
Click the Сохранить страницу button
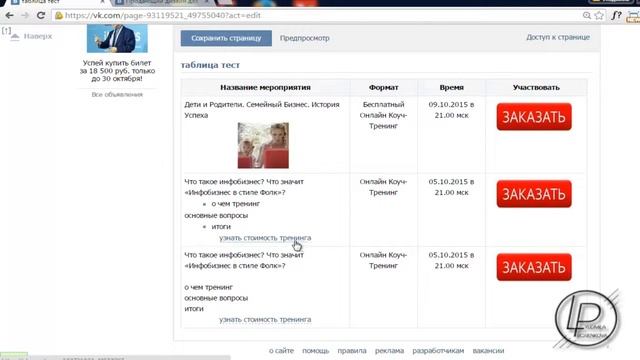[226, 38]
